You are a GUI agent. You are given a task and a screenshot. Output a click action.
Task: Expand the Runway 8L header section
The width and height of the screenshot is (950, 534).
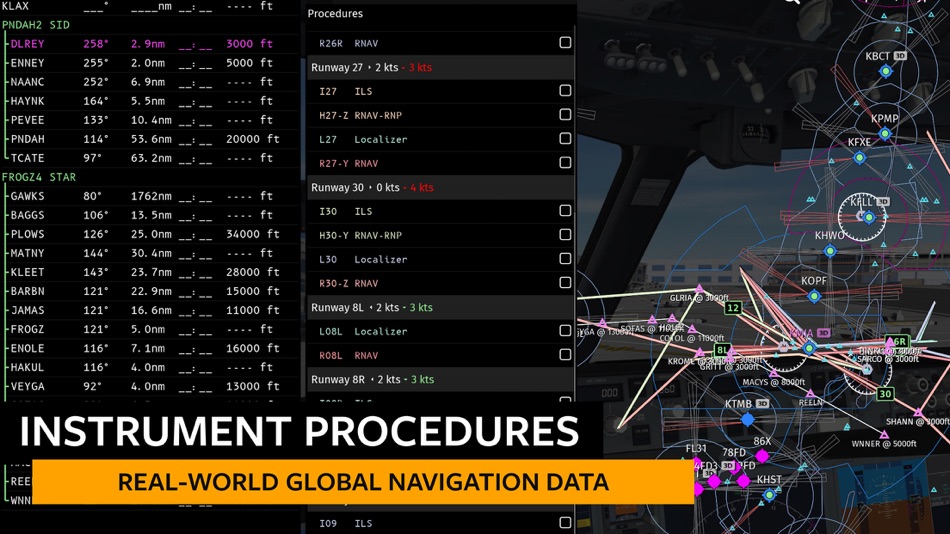click(440, 307)
